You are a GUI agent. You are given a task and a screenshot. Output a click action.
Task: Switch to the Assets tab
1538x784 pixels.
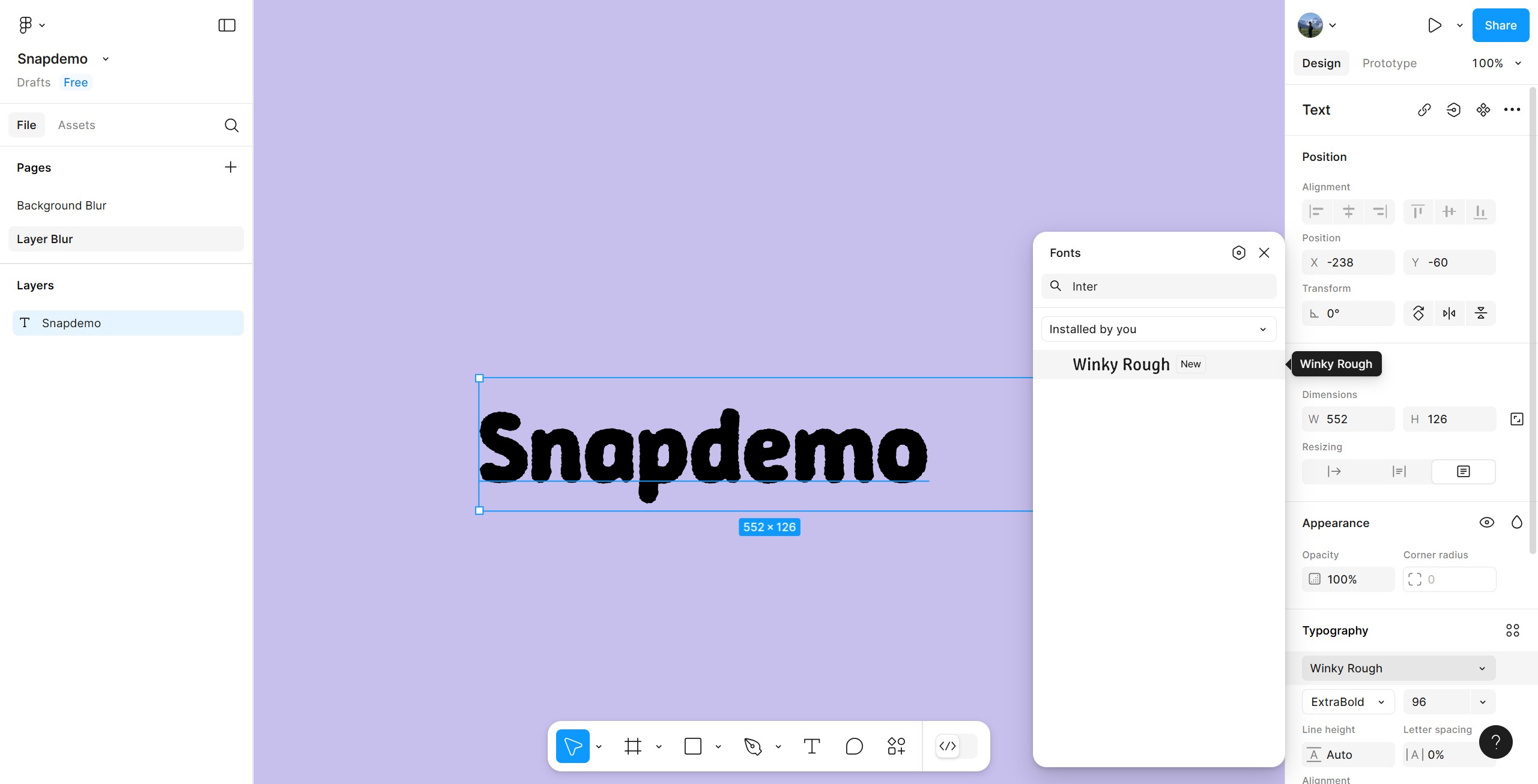coord(76,125)
